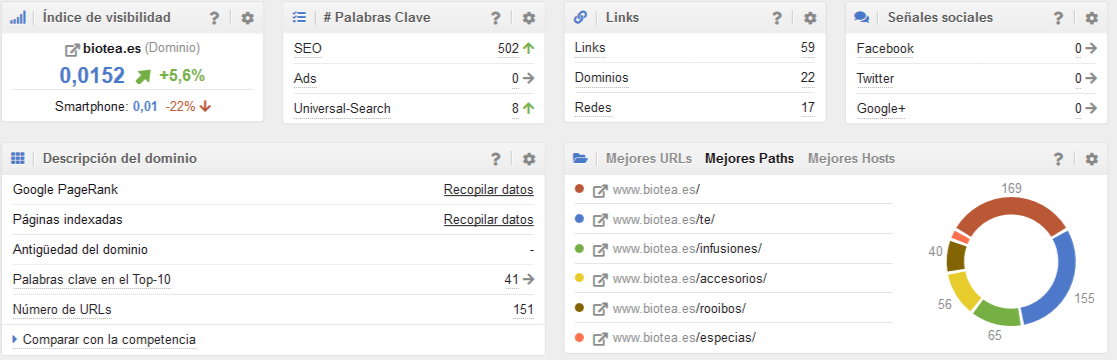1117x360 pixels.
Task: Click help icon in Señales sociales panel
Action: pyautogui.click(x=1059, y=19)
